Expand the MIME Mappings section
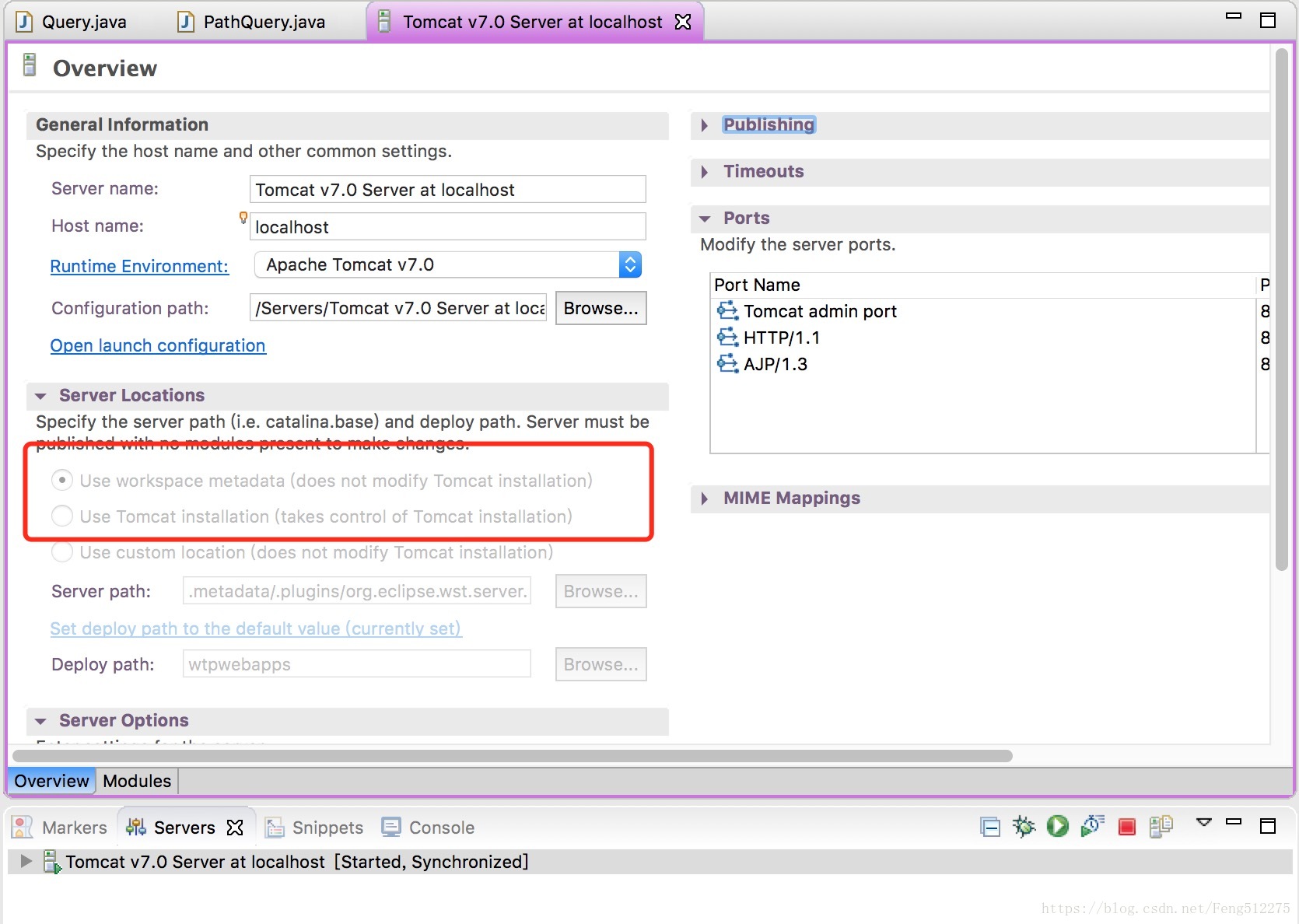This screenshot has width=1299, height=924. [x=705, y=499]
